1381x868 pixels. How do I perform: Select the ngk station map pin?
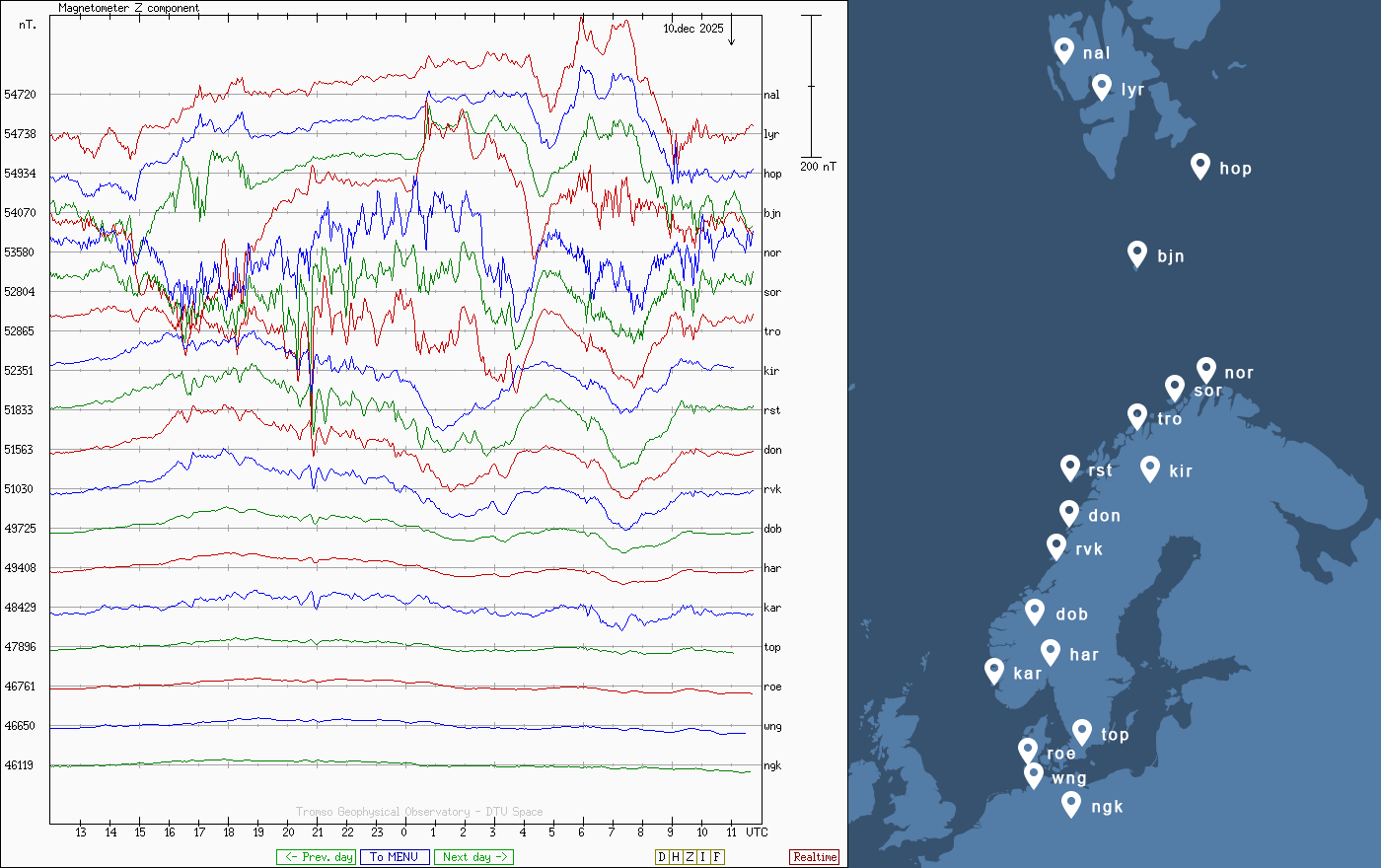1071,804
